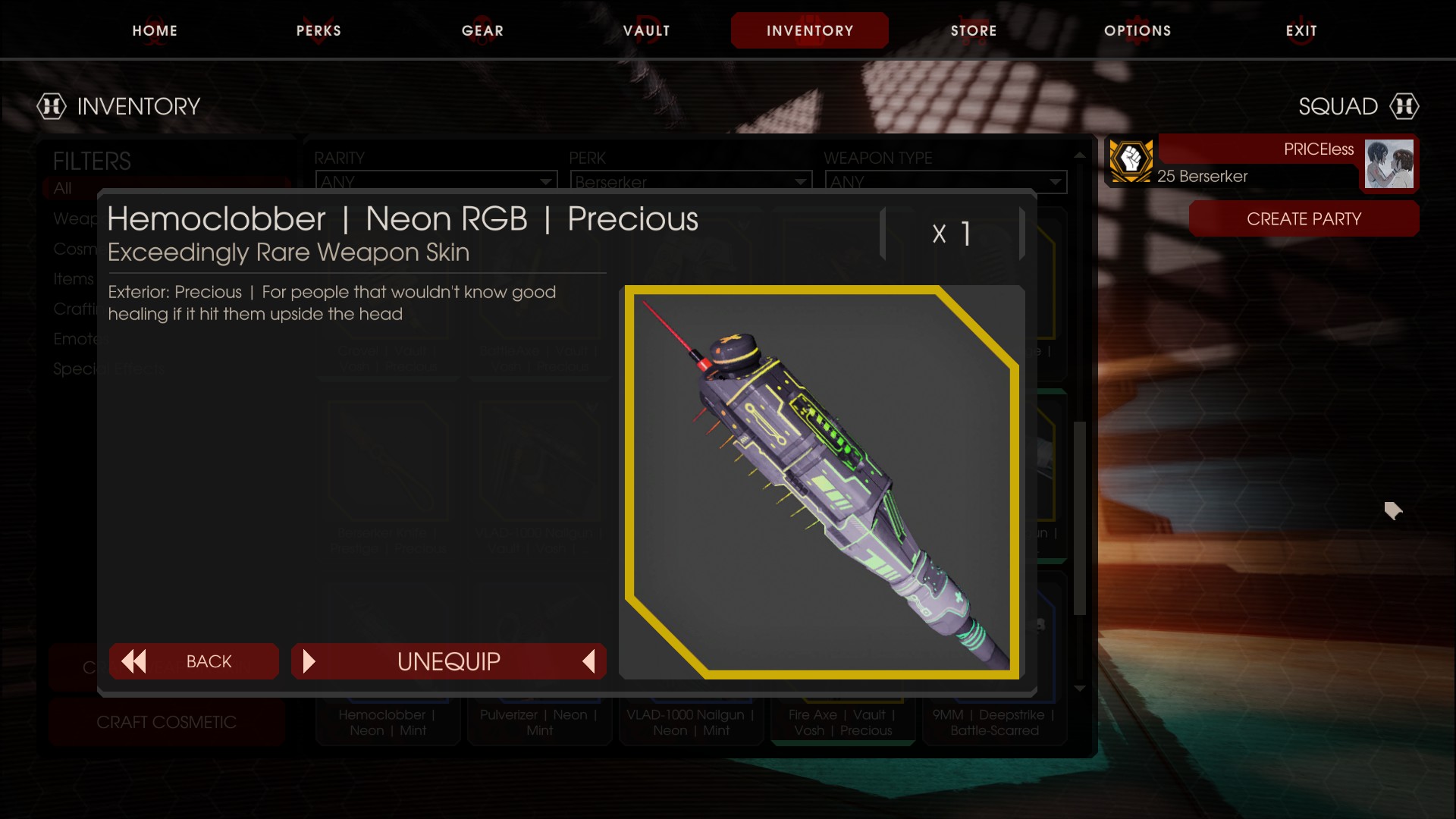Screen dimensions: 1456x819
Task: Switch to the STORE tab
Action: (x=974, y=30)
